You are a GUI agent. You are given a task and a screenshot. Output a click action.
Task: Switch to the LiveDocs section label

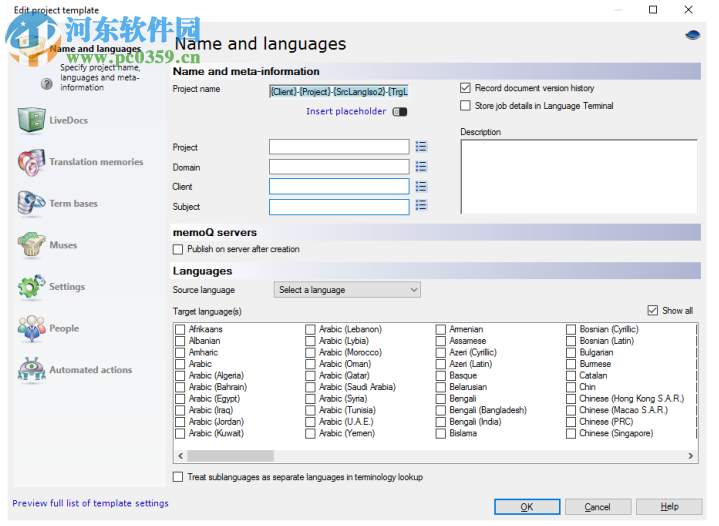click(x=68, y=121)
